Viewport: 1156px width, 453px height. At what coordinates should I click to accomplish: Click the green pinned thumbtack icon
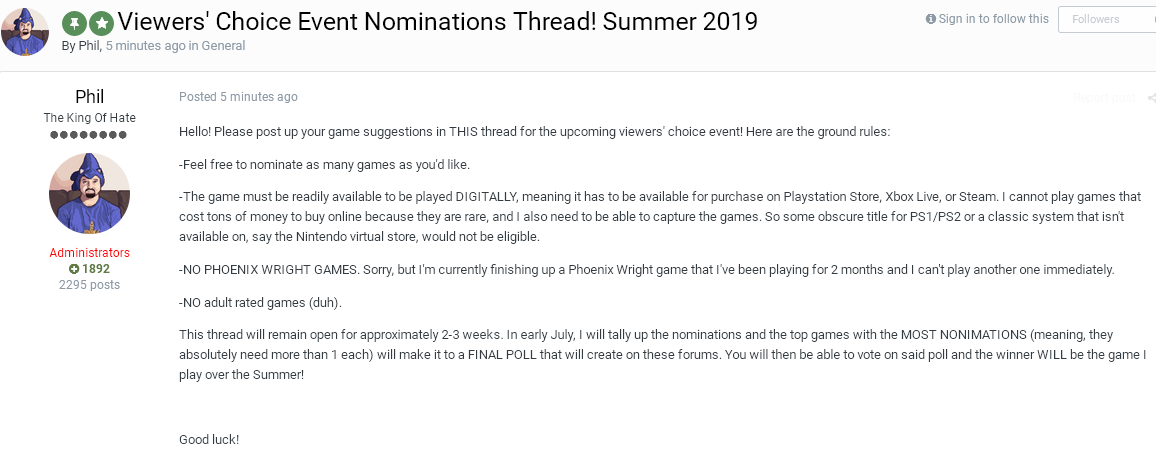click(x=73, y=23)
